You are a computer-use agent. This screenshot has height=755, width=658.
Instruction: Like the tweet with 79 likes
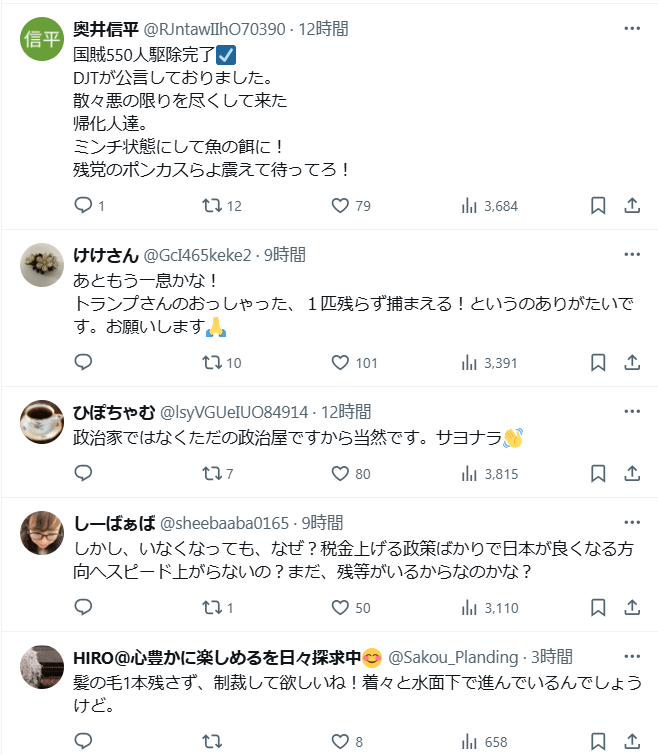pos(340,206)
